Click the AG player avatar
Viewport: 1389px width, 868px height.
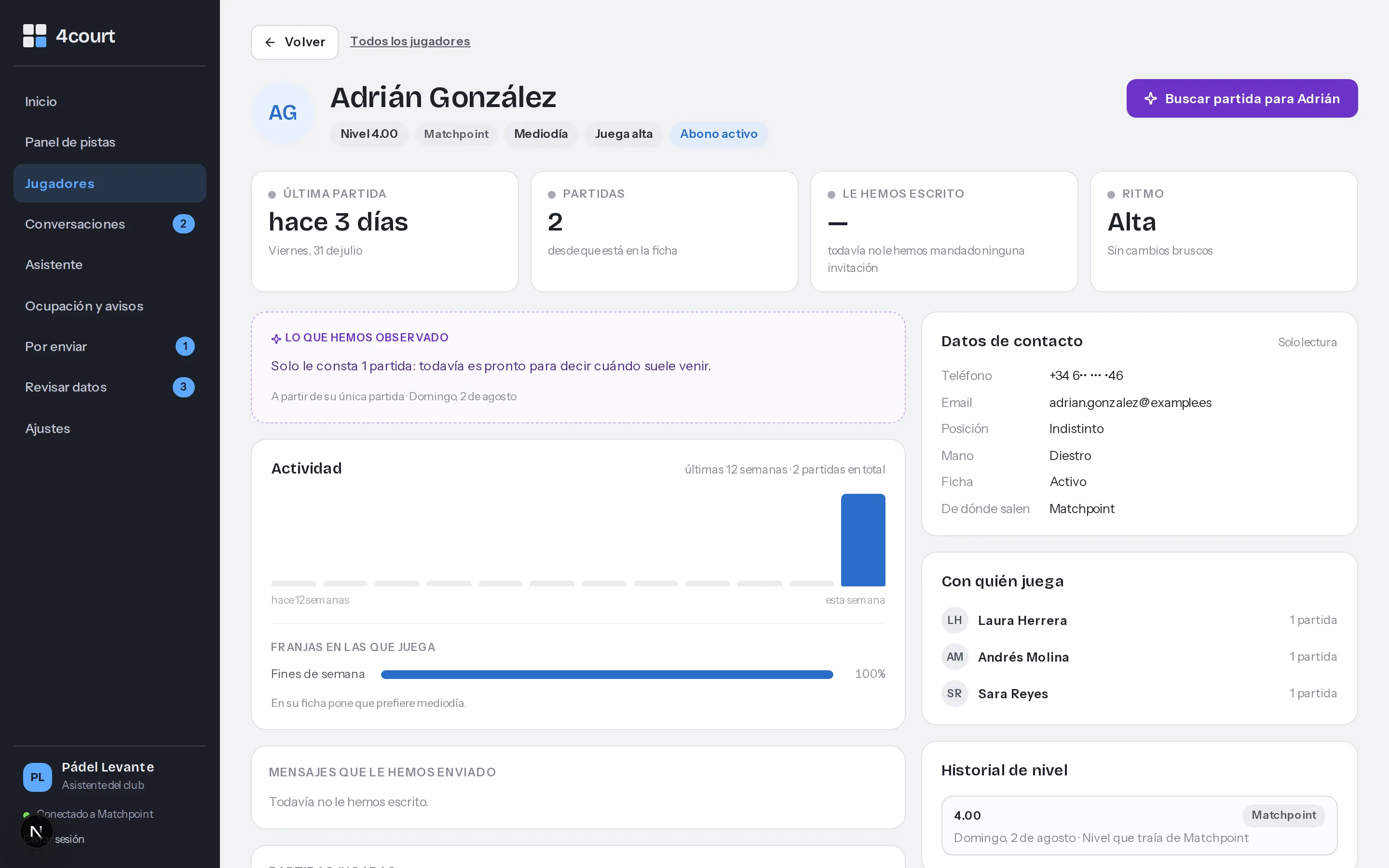[x=283, y=112]
